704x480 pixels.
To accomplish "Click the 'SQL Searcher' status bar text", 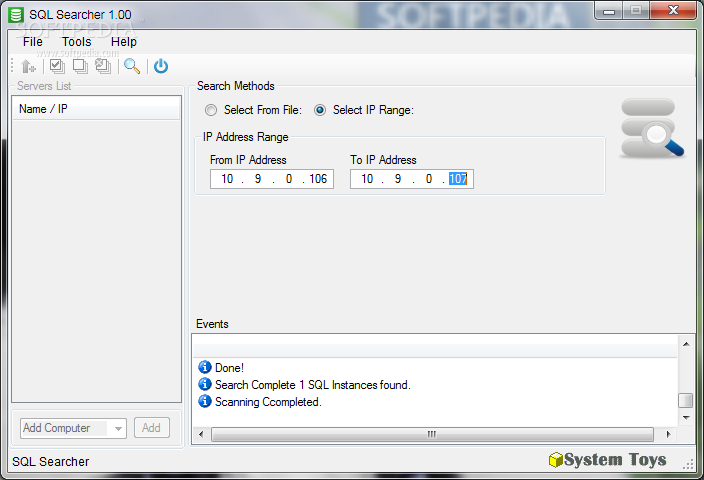I will tap(51, 462).
